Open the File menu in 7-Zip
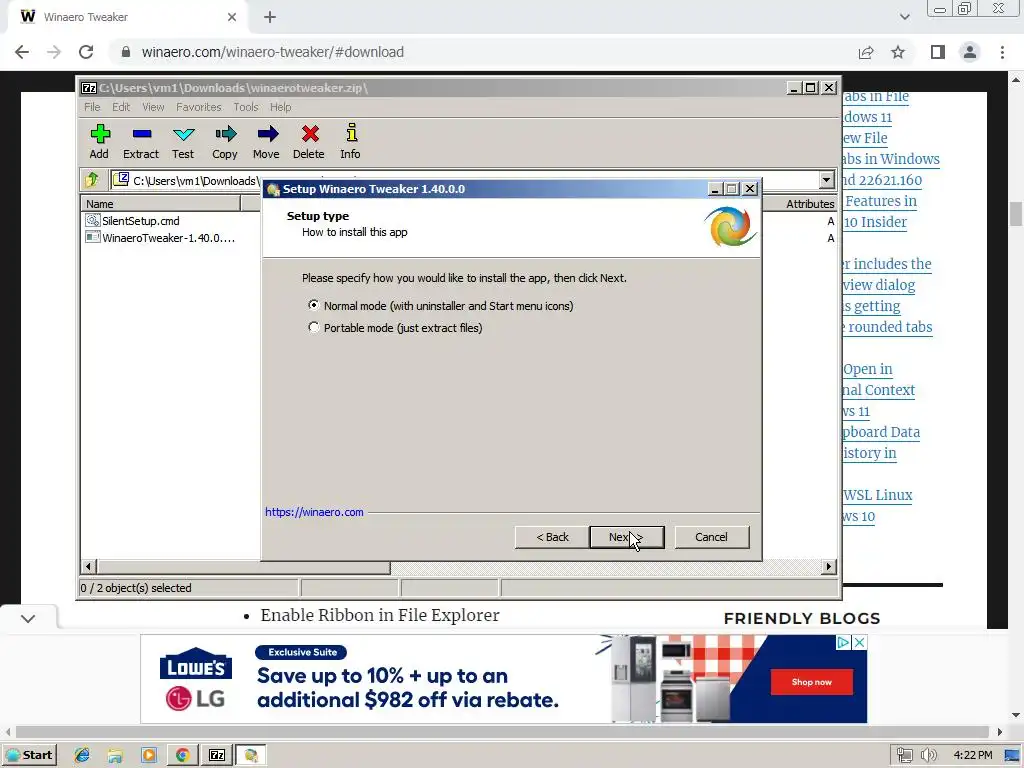 click(x=92, y=107)
